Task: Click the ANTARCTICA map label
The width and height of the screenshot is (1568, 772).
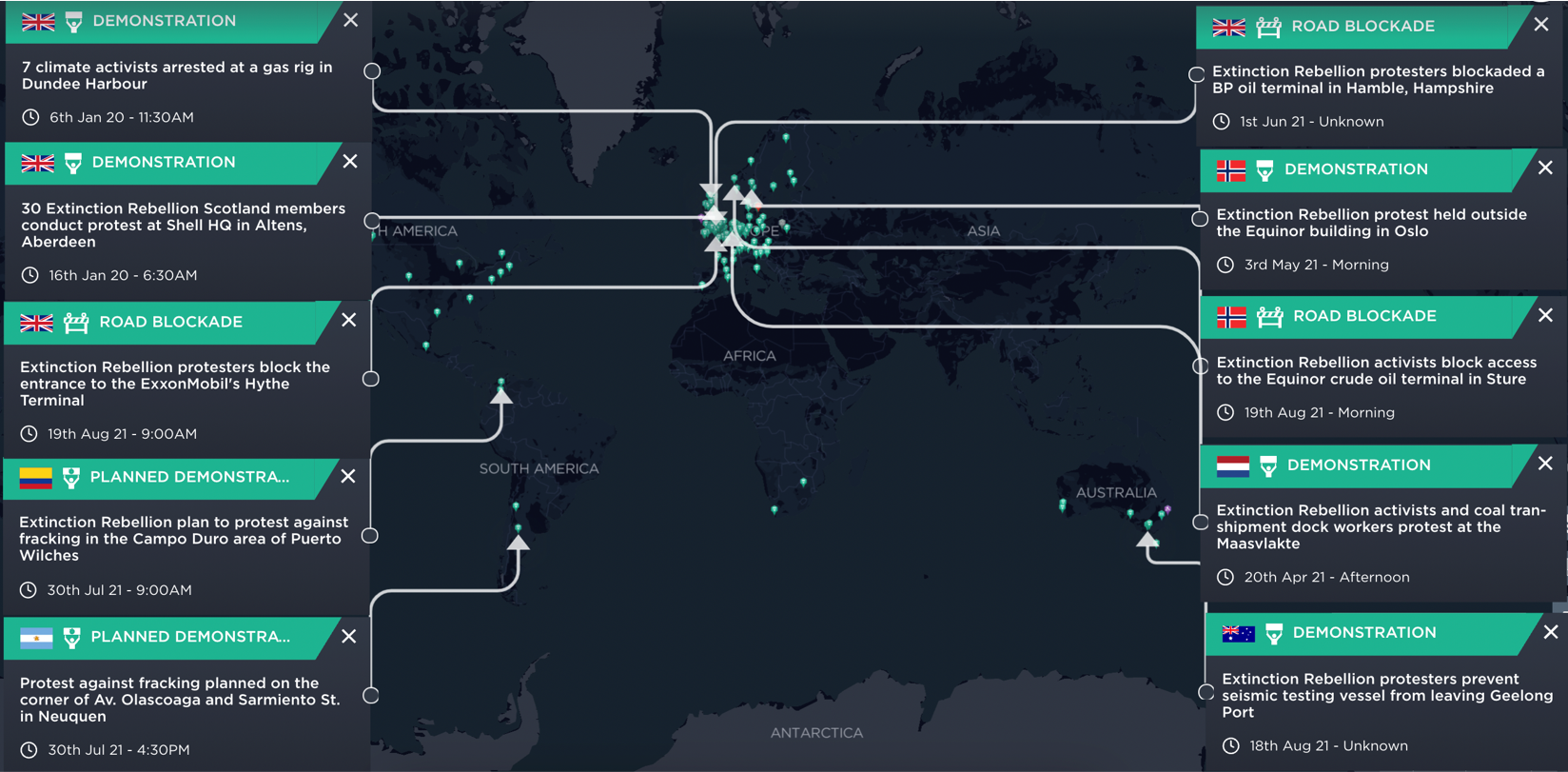Action: [x=817, y=733]
